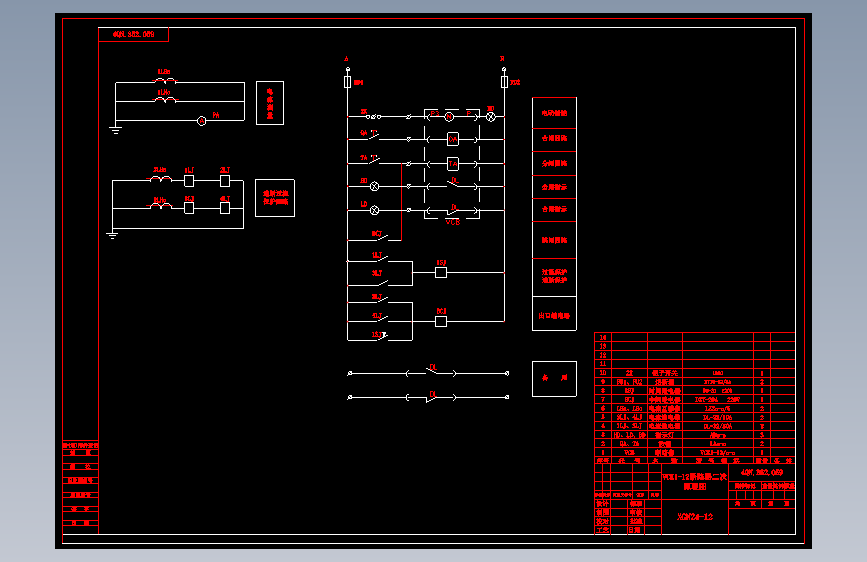Click the TA pushbutton contact
The width and height of the screenshot is (867, 562).
point(374,160)
